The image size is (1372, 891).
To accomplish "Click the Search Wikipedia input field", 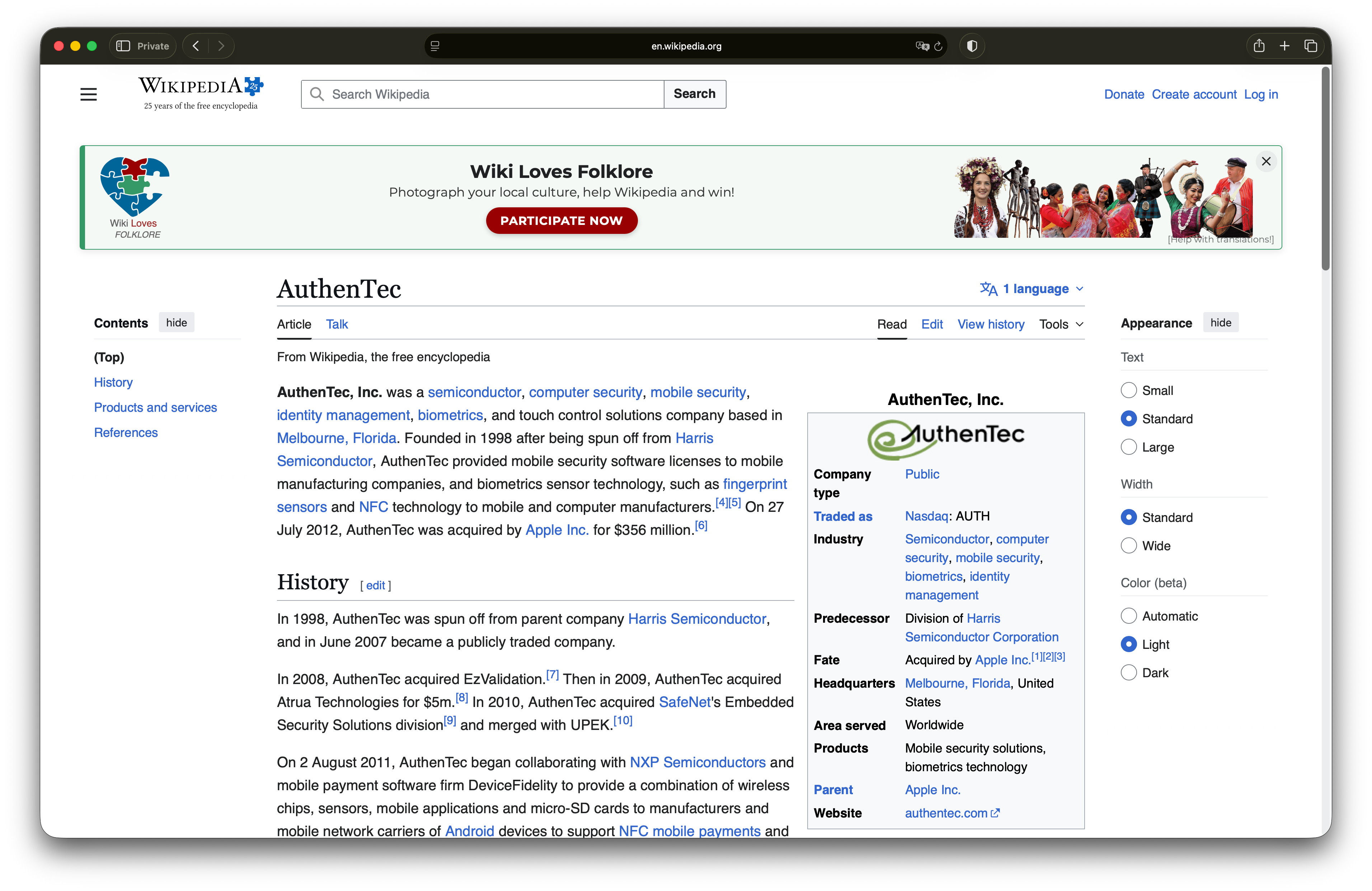I will click(490, 94).
